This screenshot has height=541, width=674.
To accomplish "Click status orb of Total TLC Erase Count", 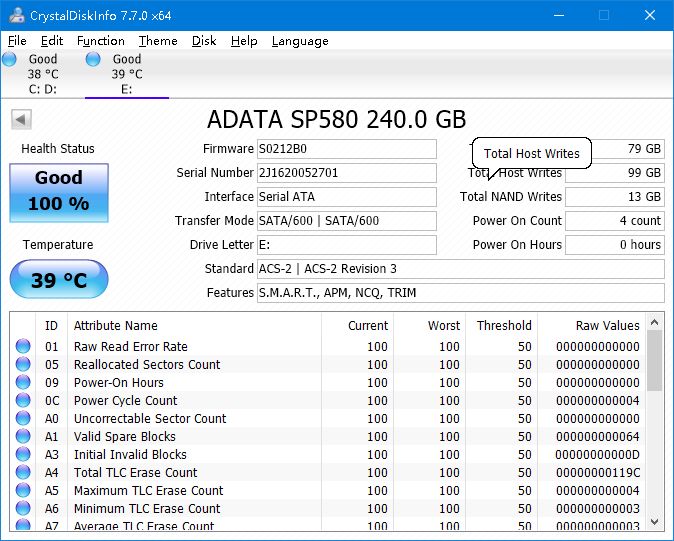I will point(23,473).
